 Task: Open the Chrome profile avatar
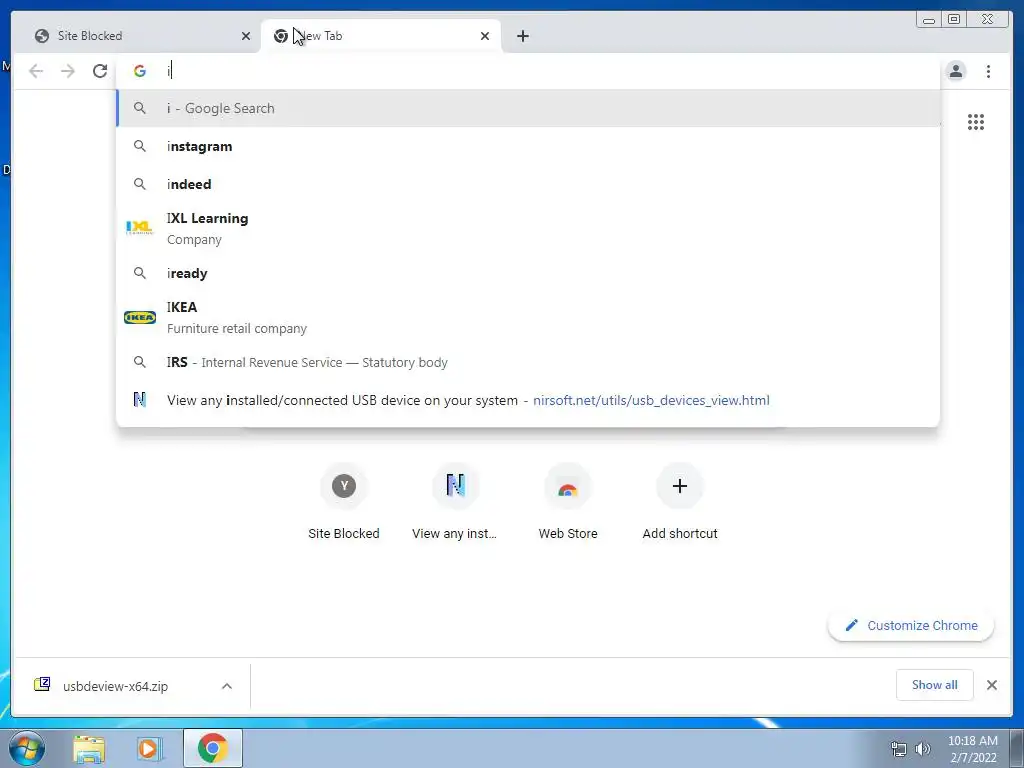click(x=955, y=71)
